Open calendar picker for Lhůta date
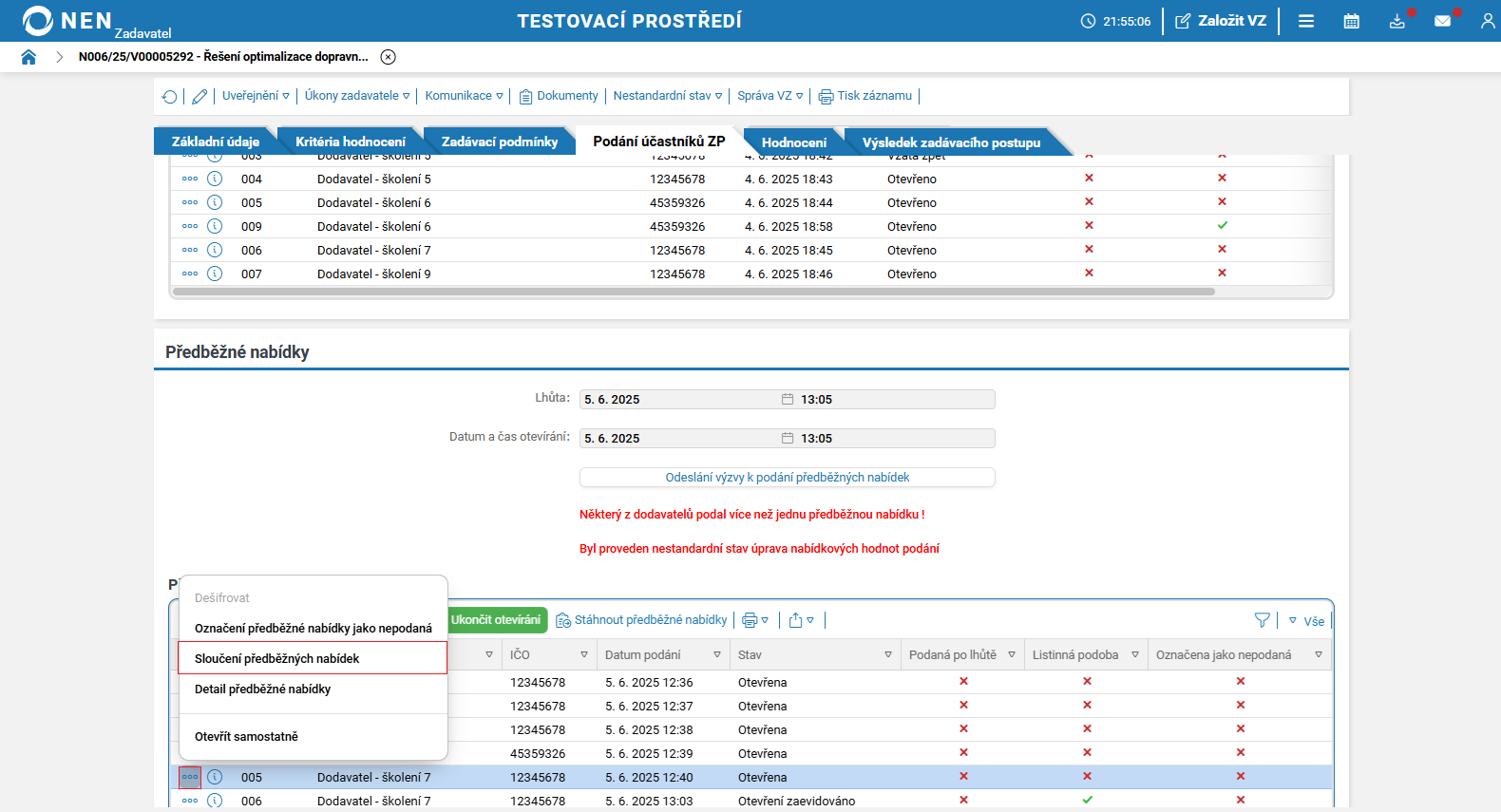1501x812 pixels. (788, 400)
